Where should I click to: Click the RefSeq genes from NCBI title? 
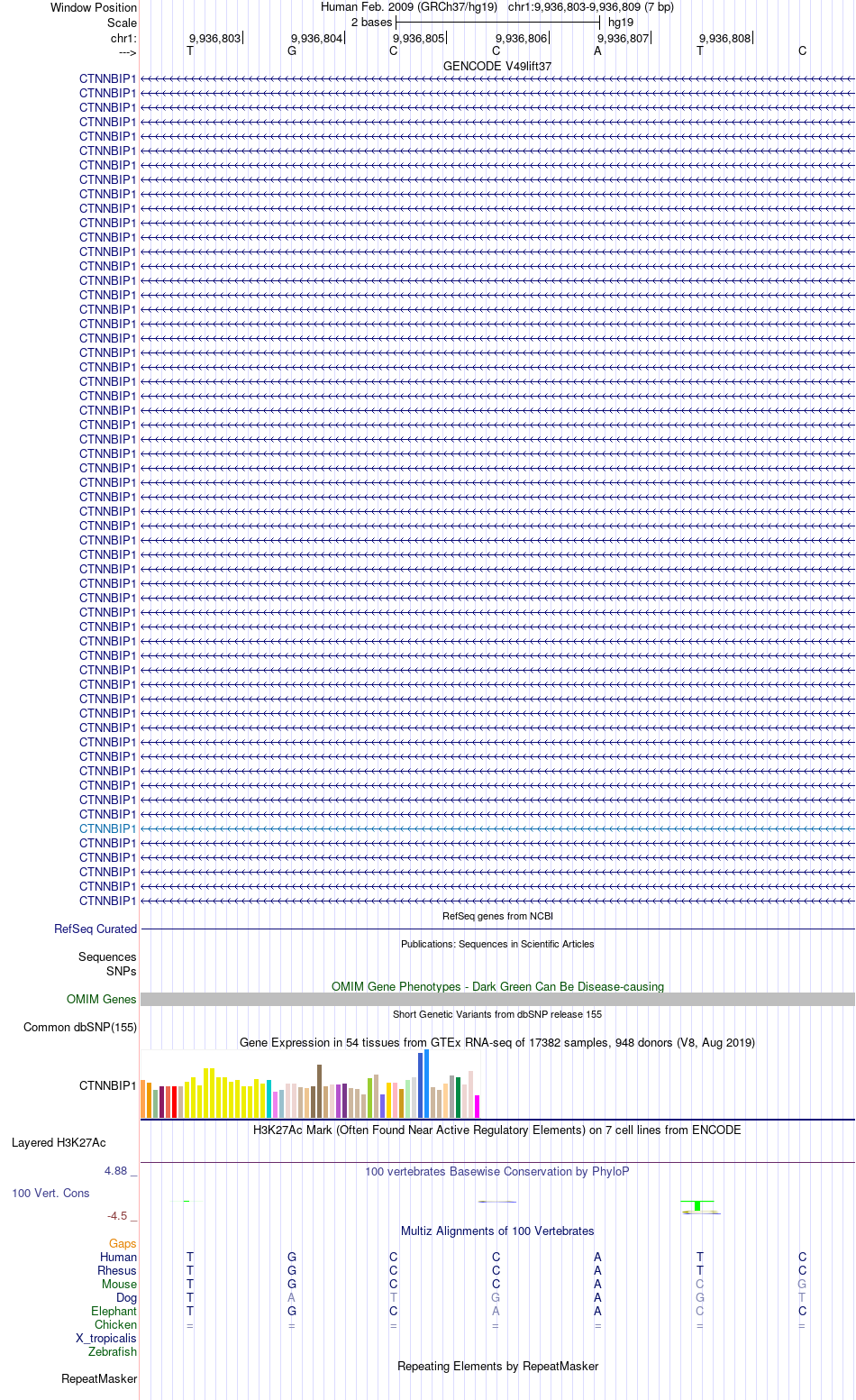click(497, 916)
